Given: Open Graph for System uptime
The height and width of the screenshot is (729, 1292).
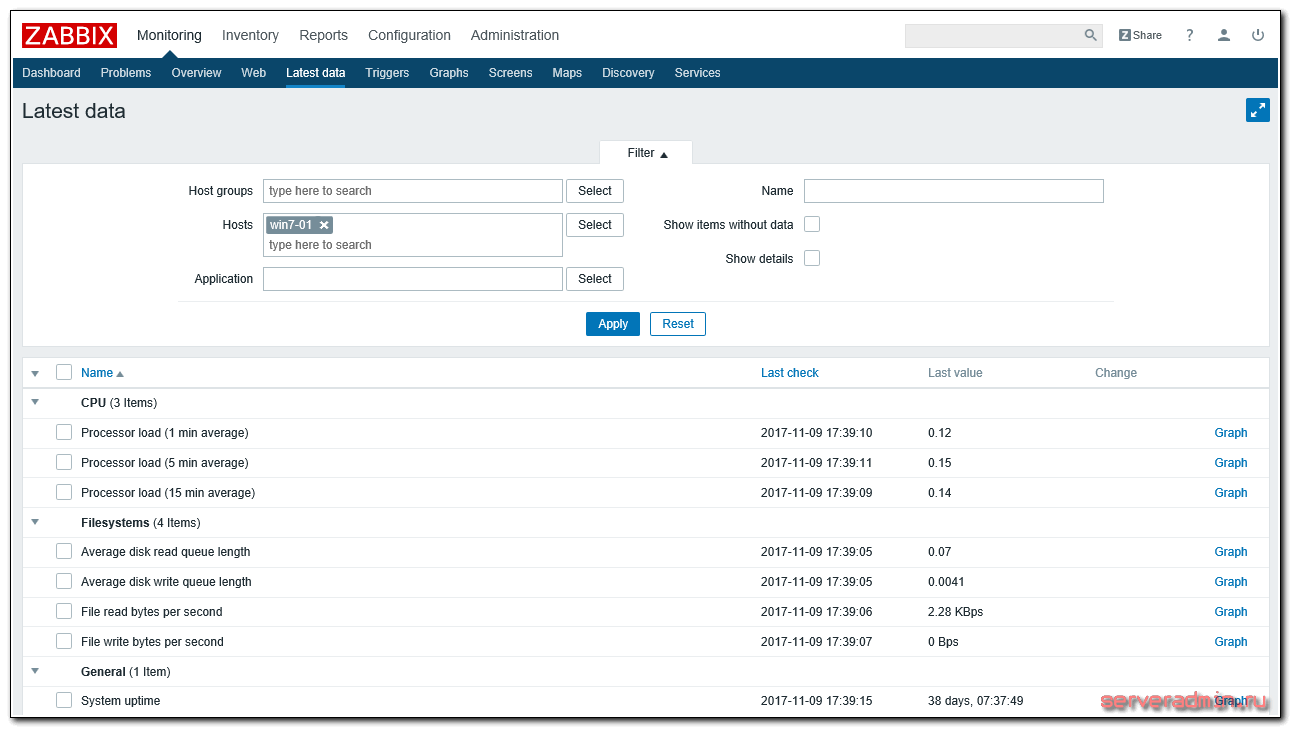Looking at the screenshot, I should click(1230, 701).
